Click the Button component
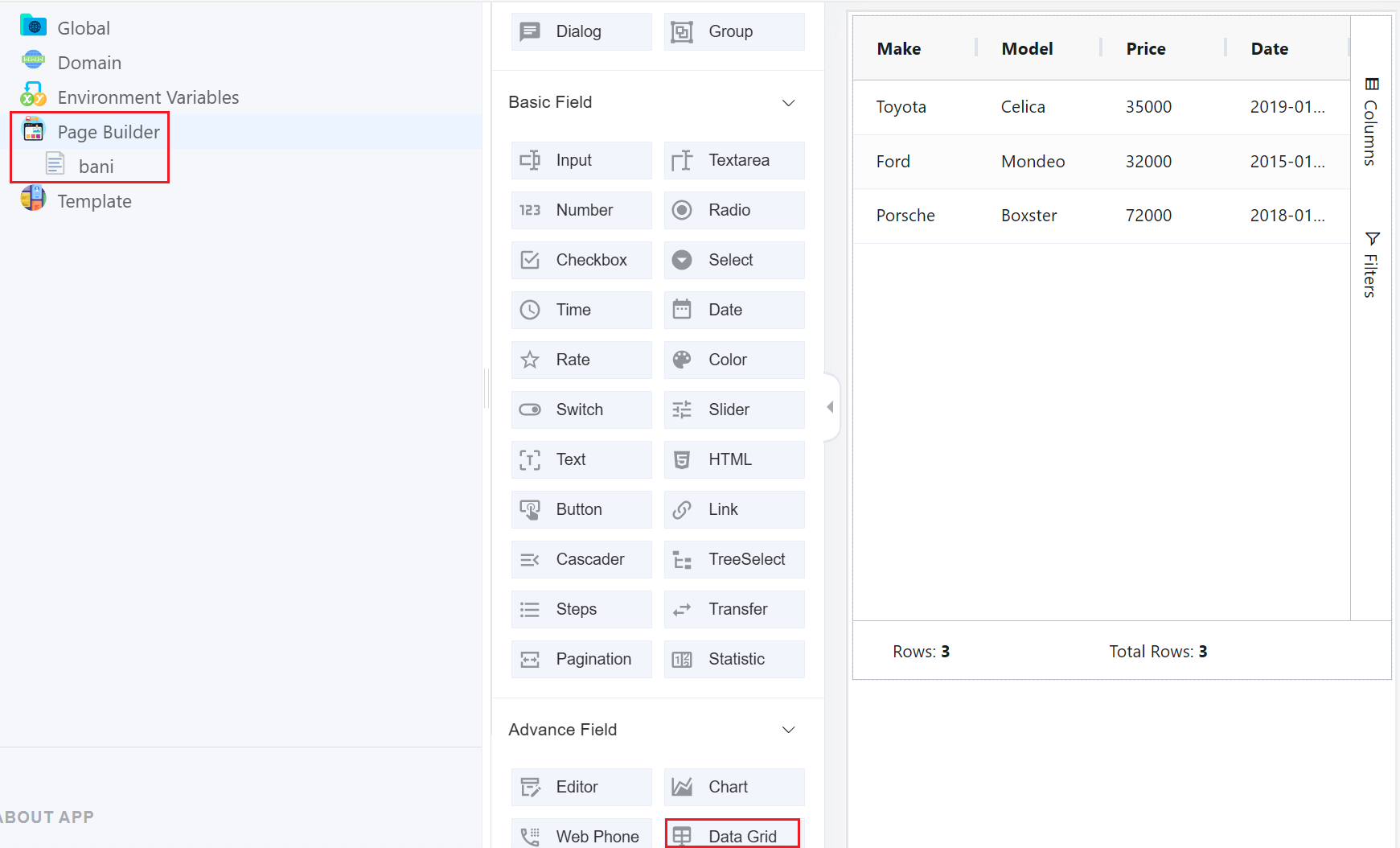The height and width of the screenshot is (848, 1400). [581, 509]
